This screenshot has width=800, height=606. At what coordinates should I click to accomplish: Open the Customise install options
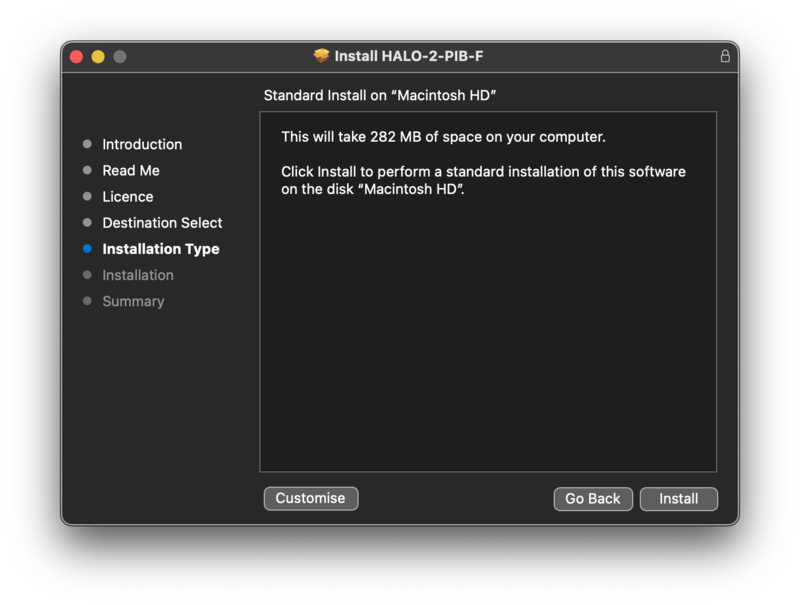(310, 498)
